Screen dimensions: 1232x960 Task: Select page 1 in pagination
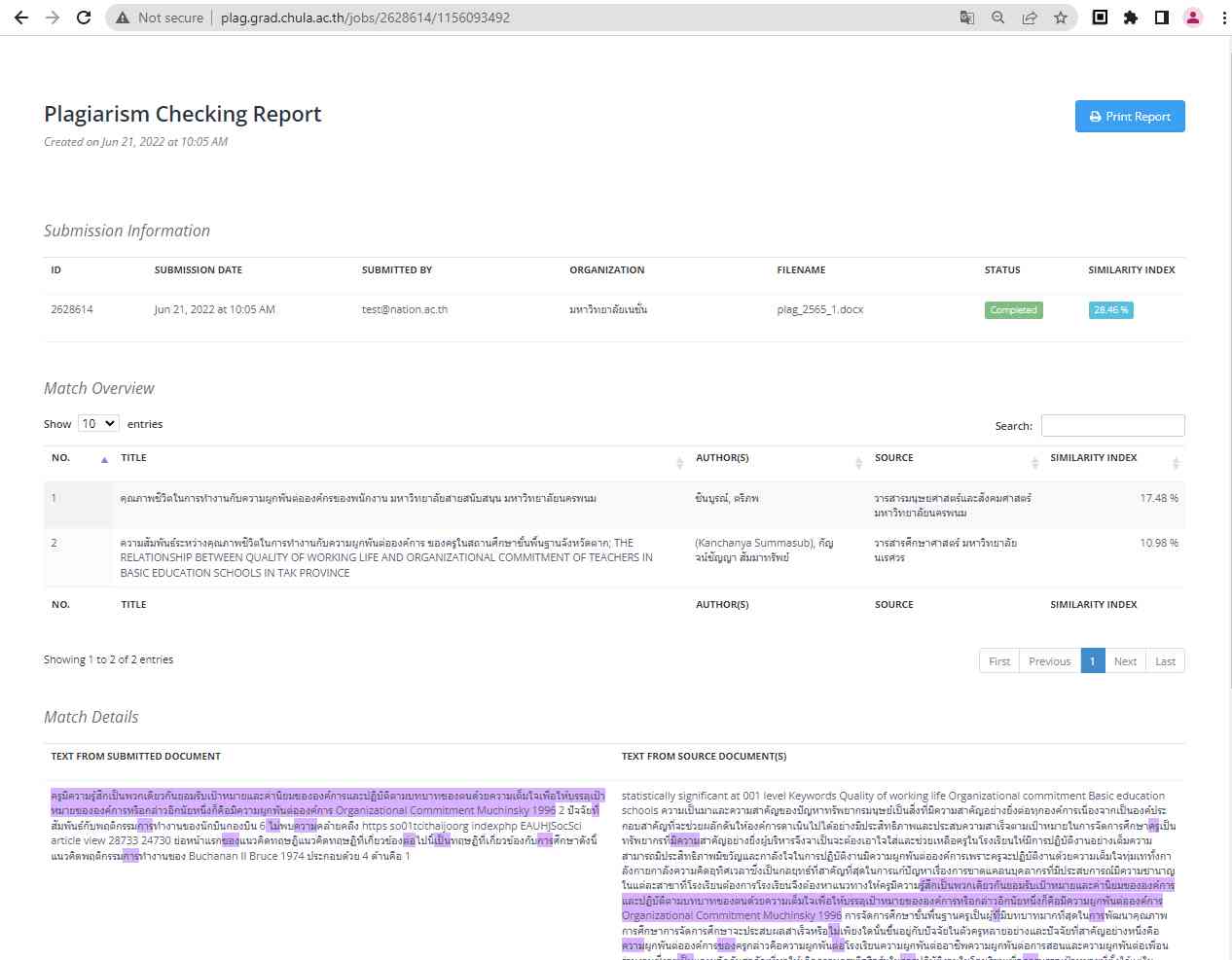[x=1092, y=661]
